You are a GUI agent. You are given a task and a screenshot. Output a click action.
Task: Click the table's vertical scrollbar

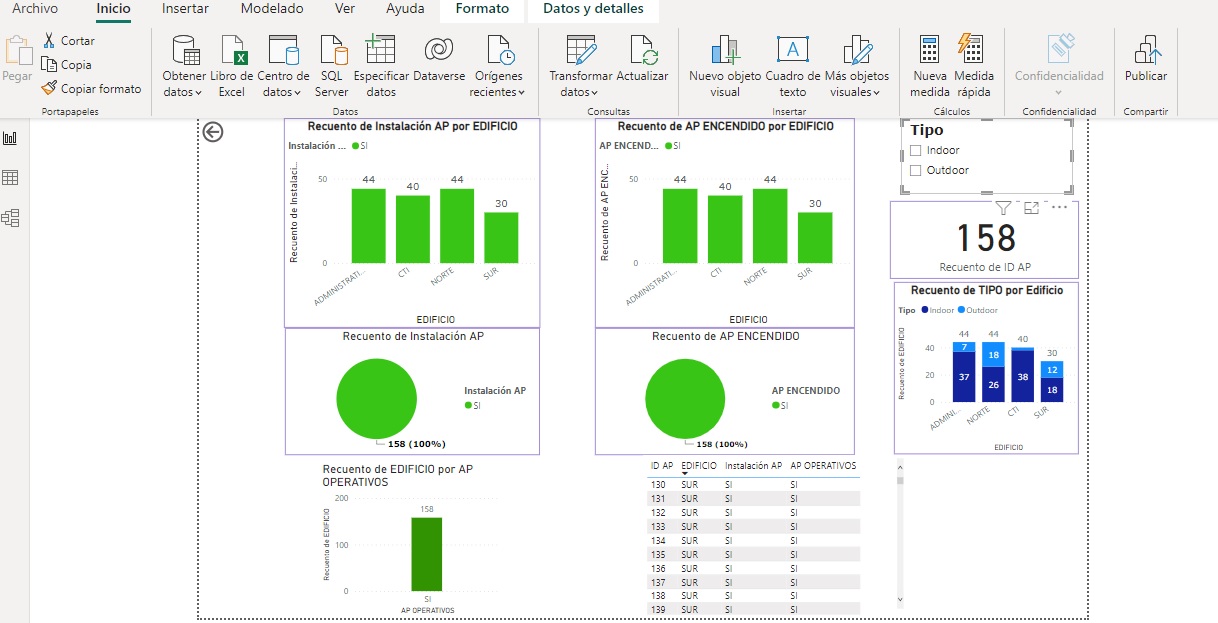click(x=899, y=530)
